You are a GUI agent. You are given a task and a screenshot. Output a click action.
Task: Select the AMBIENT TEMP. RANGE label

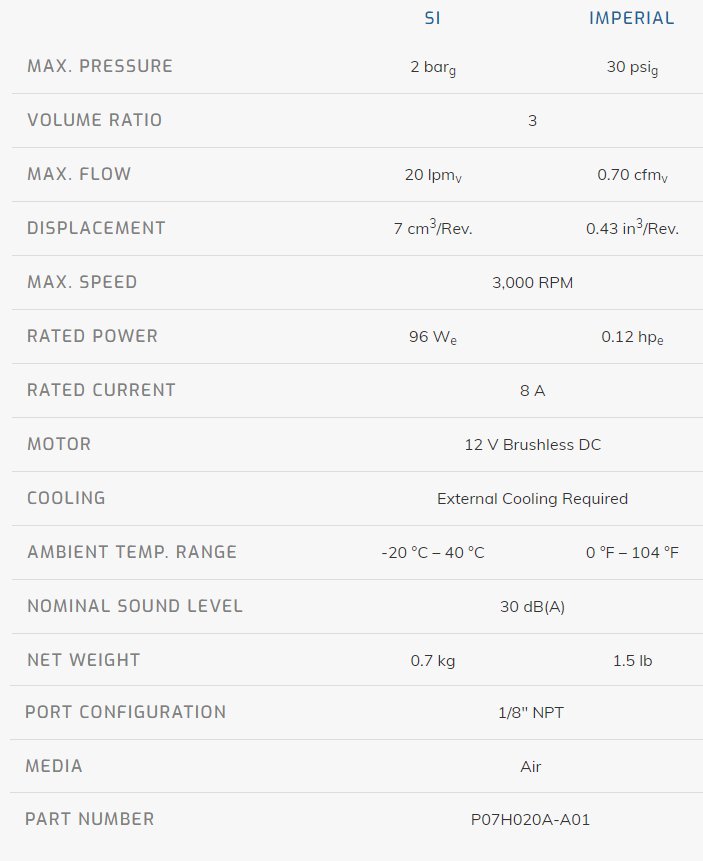point(132,552)
